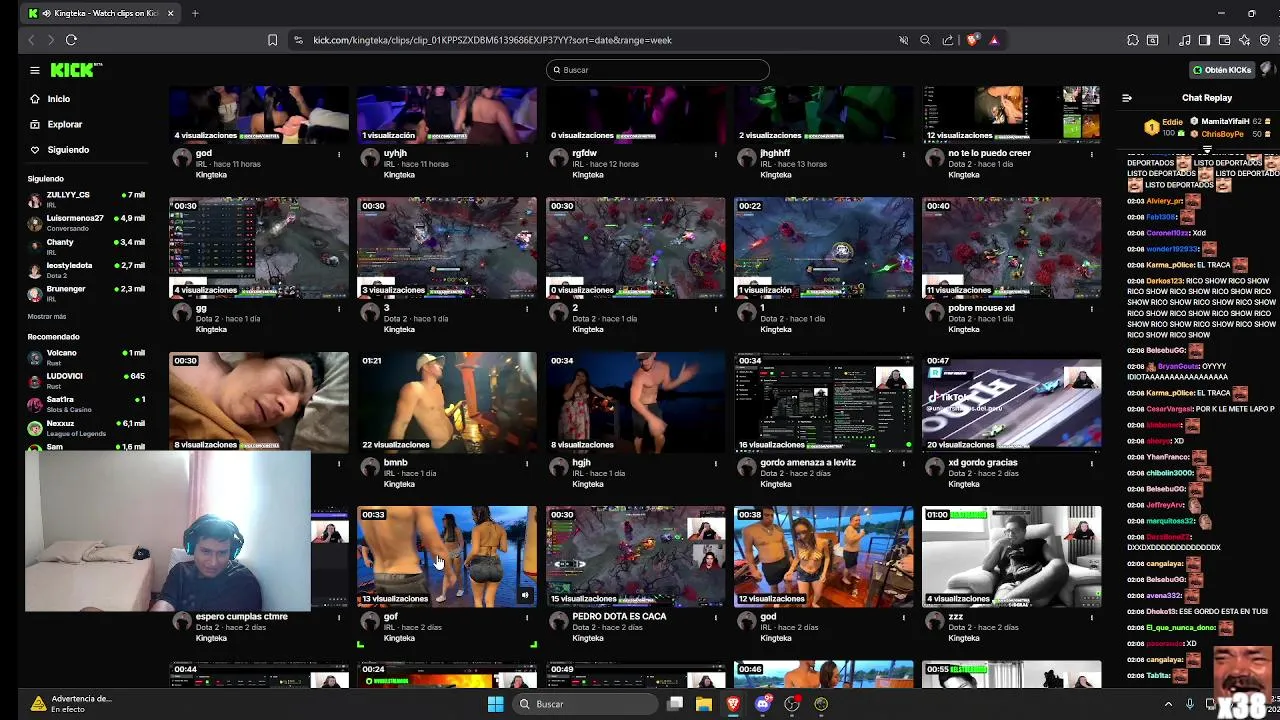The image size is (1280, 720).
Task: Close the Kingteka clips tab
Action: [x=170, y=13]
